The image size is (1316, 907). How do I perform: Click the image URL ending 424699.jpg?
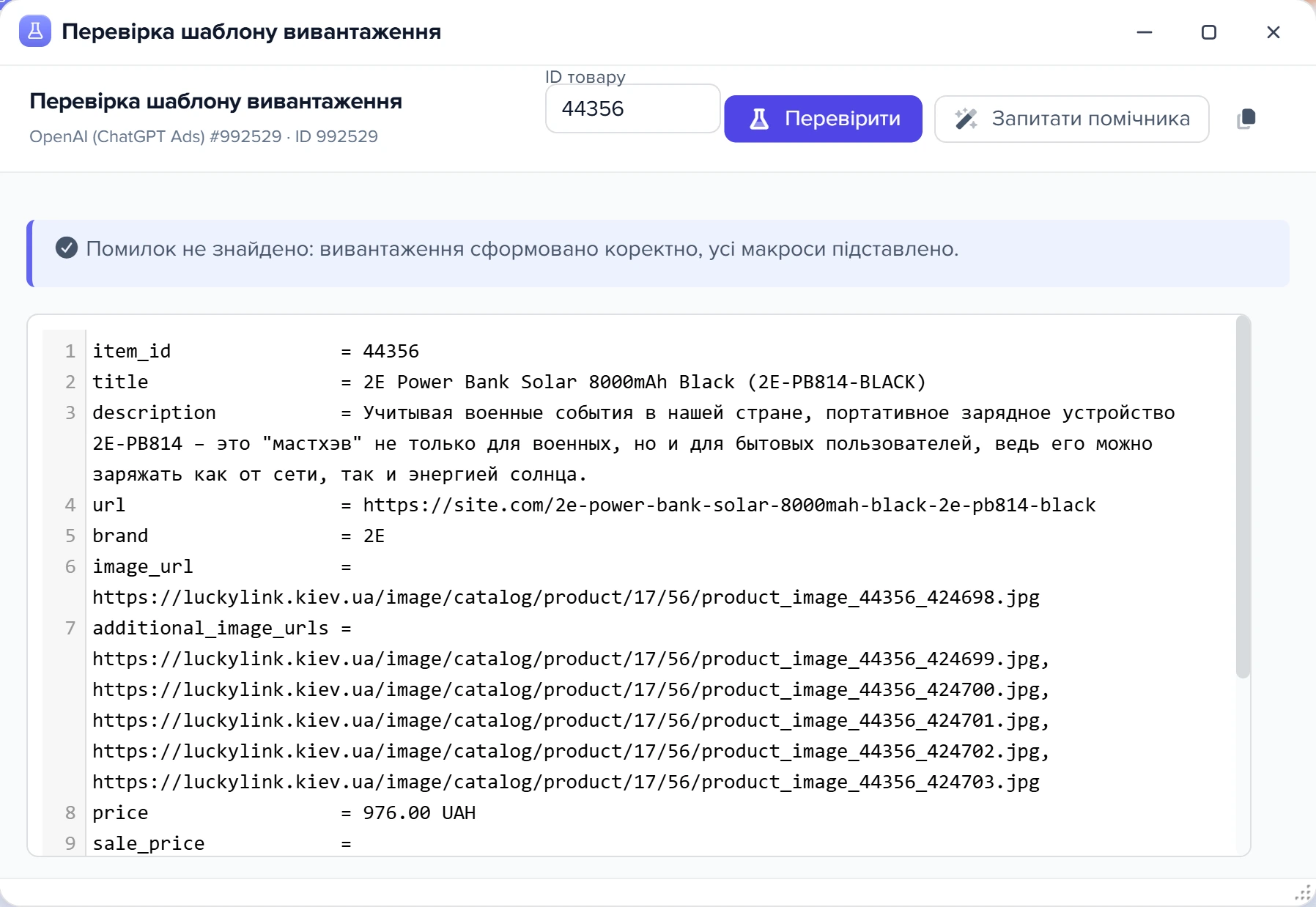point(571,659)
